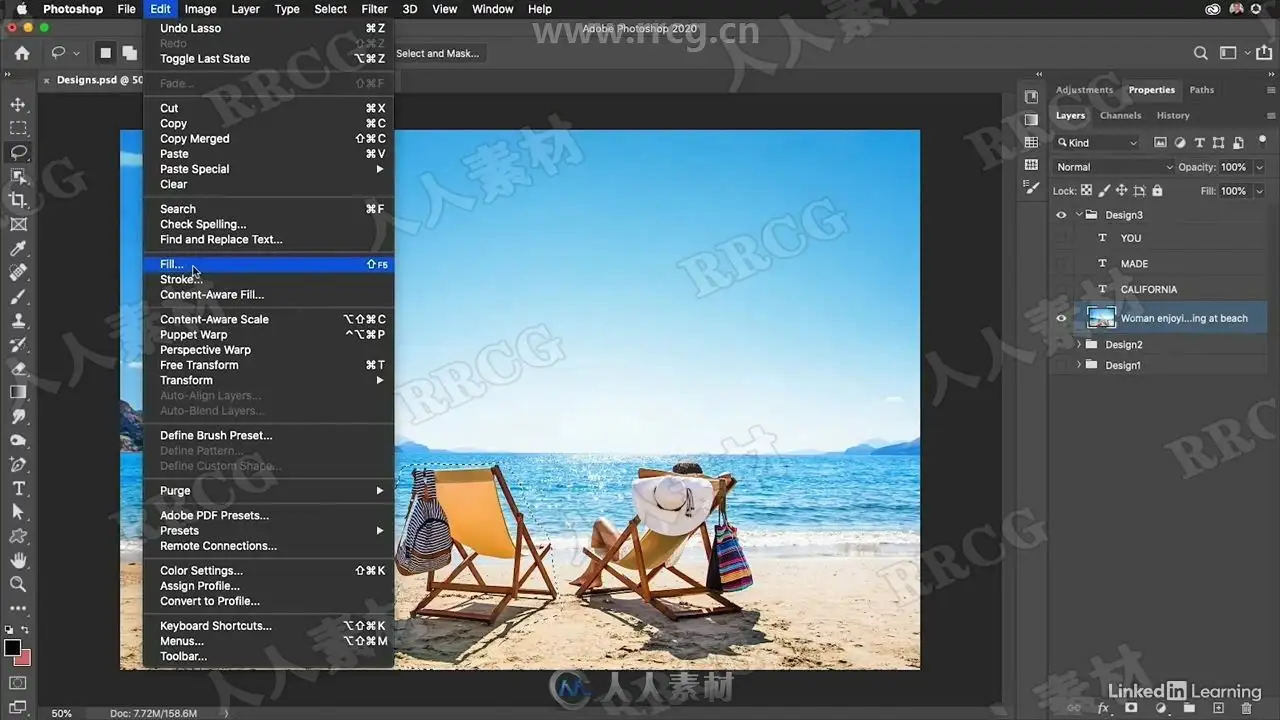This screenshot has width=1280, height=720.
Task: Open search magnifier in options bar
Action: pos(1201,53)
